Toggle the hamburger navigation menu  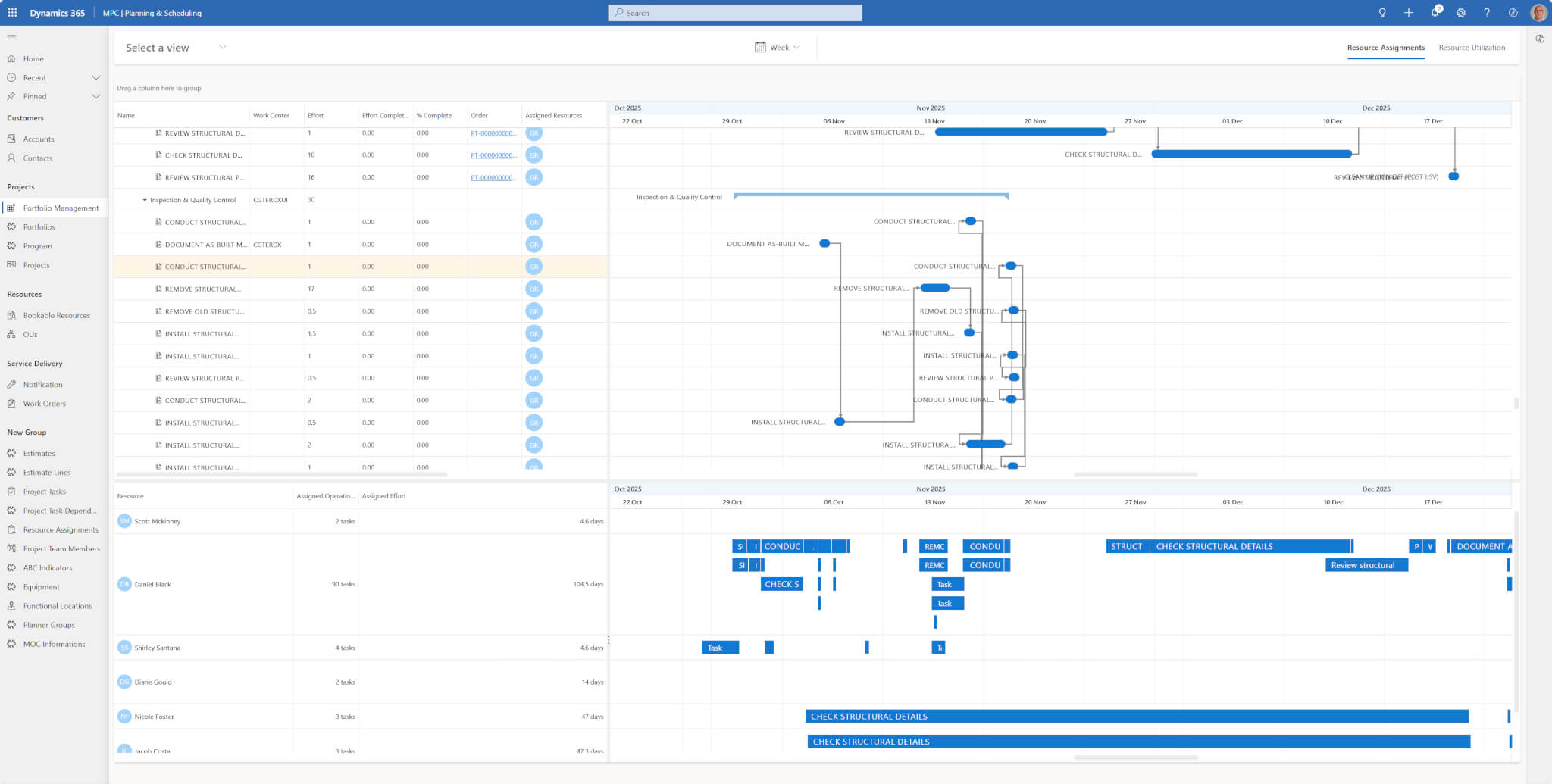[11, 37]
